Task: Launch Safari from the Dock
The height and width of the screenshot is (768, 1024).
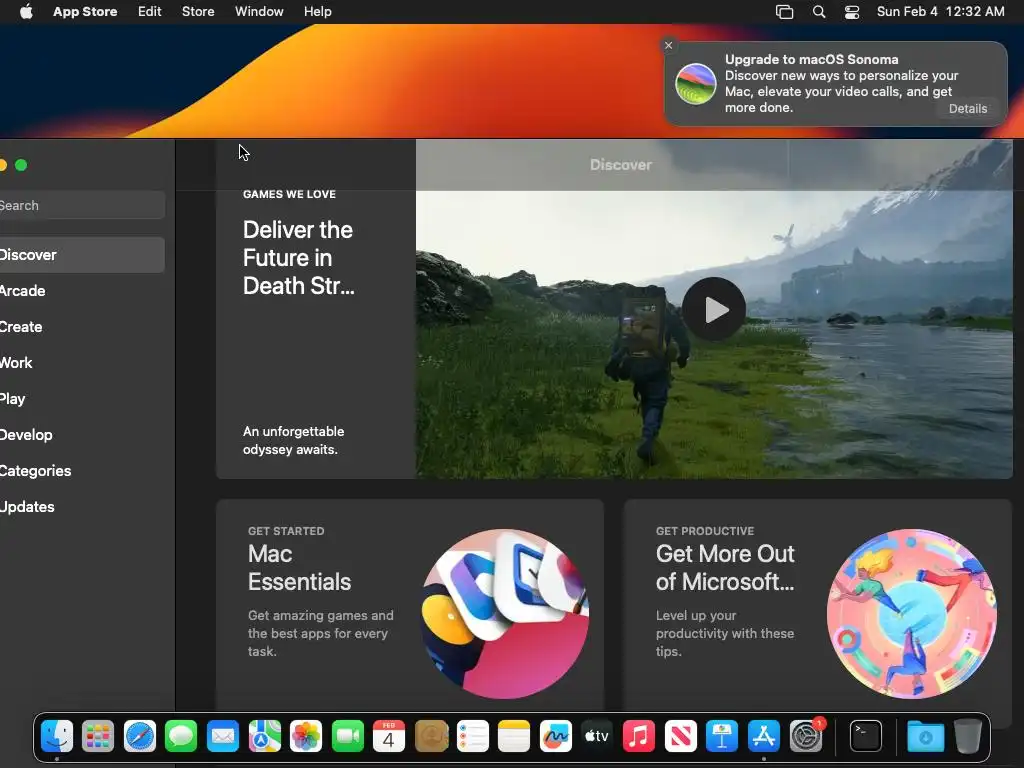Action: [140, 737]
